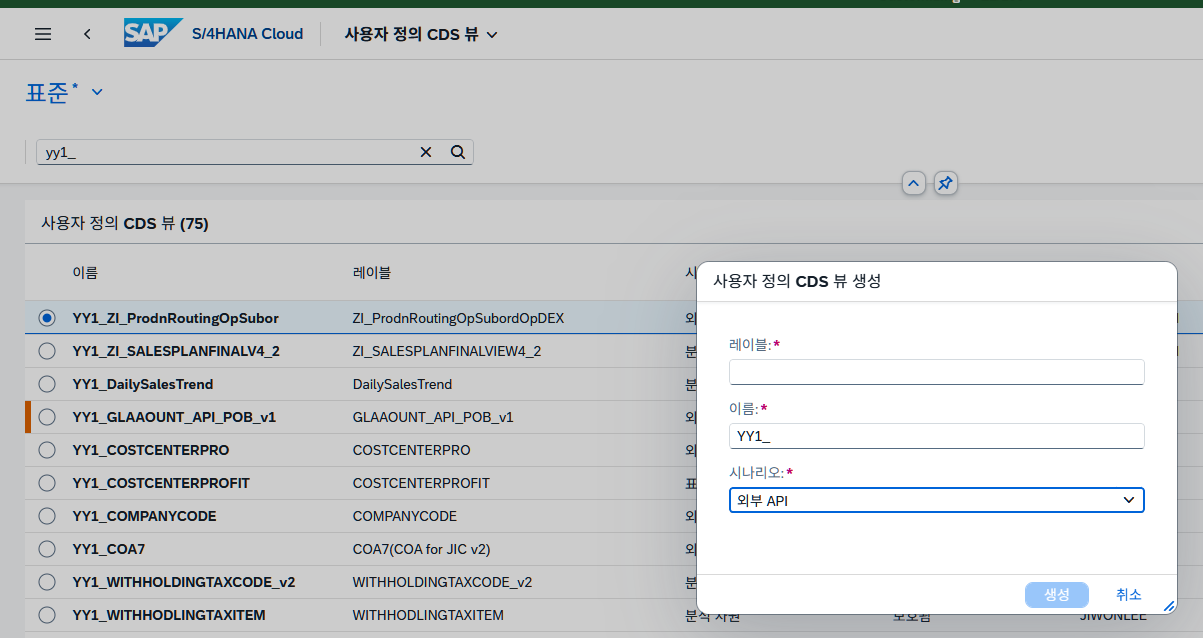Image resolution: width=1203 pixels, height=638 pixels.
Task: Click label cell ZI_SALESPLANFINALVIEW4_2
Action: (447, 351)
